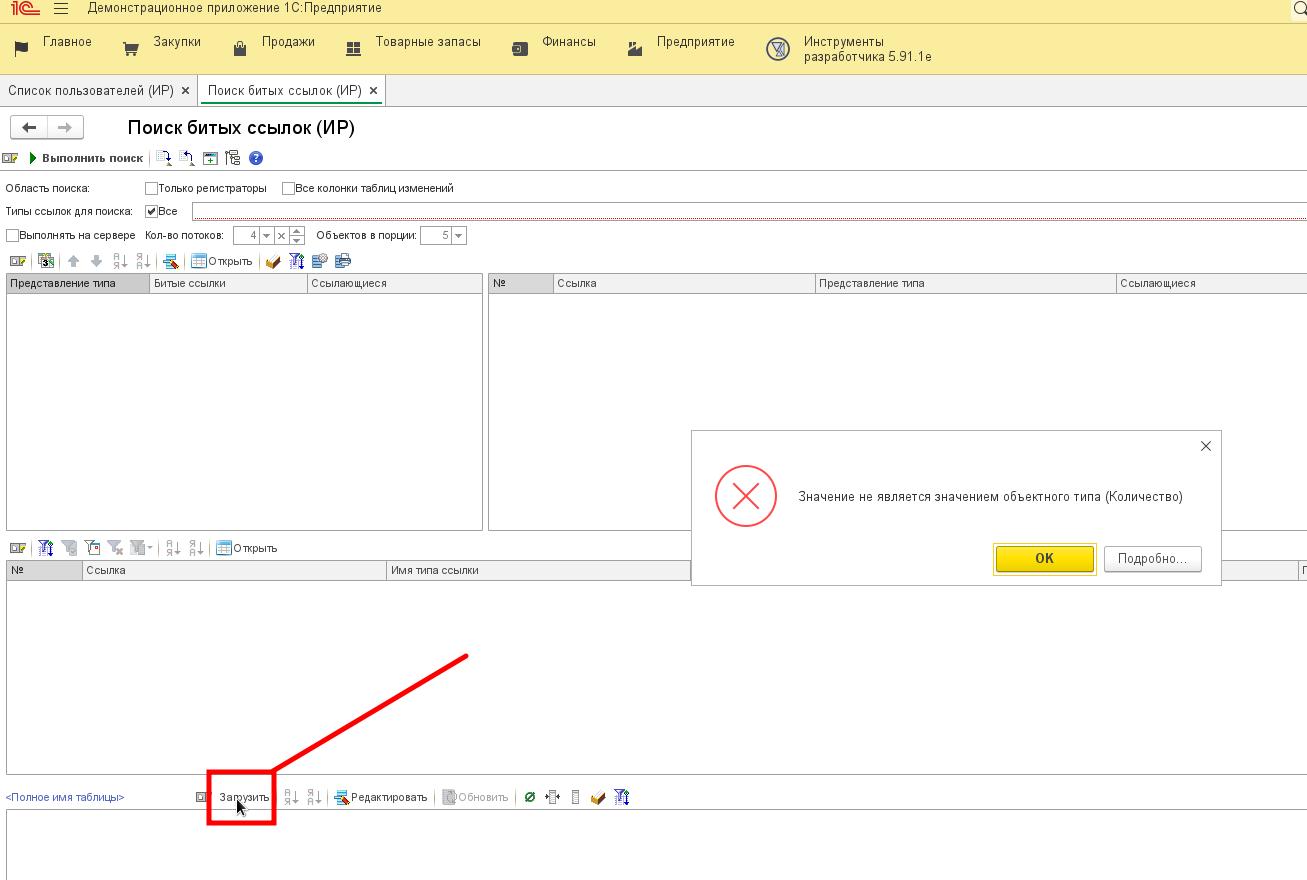Screen dimensions: 1307x880
Task: Click the hamburger main menu icon
Action: click(x=61, y=9)
